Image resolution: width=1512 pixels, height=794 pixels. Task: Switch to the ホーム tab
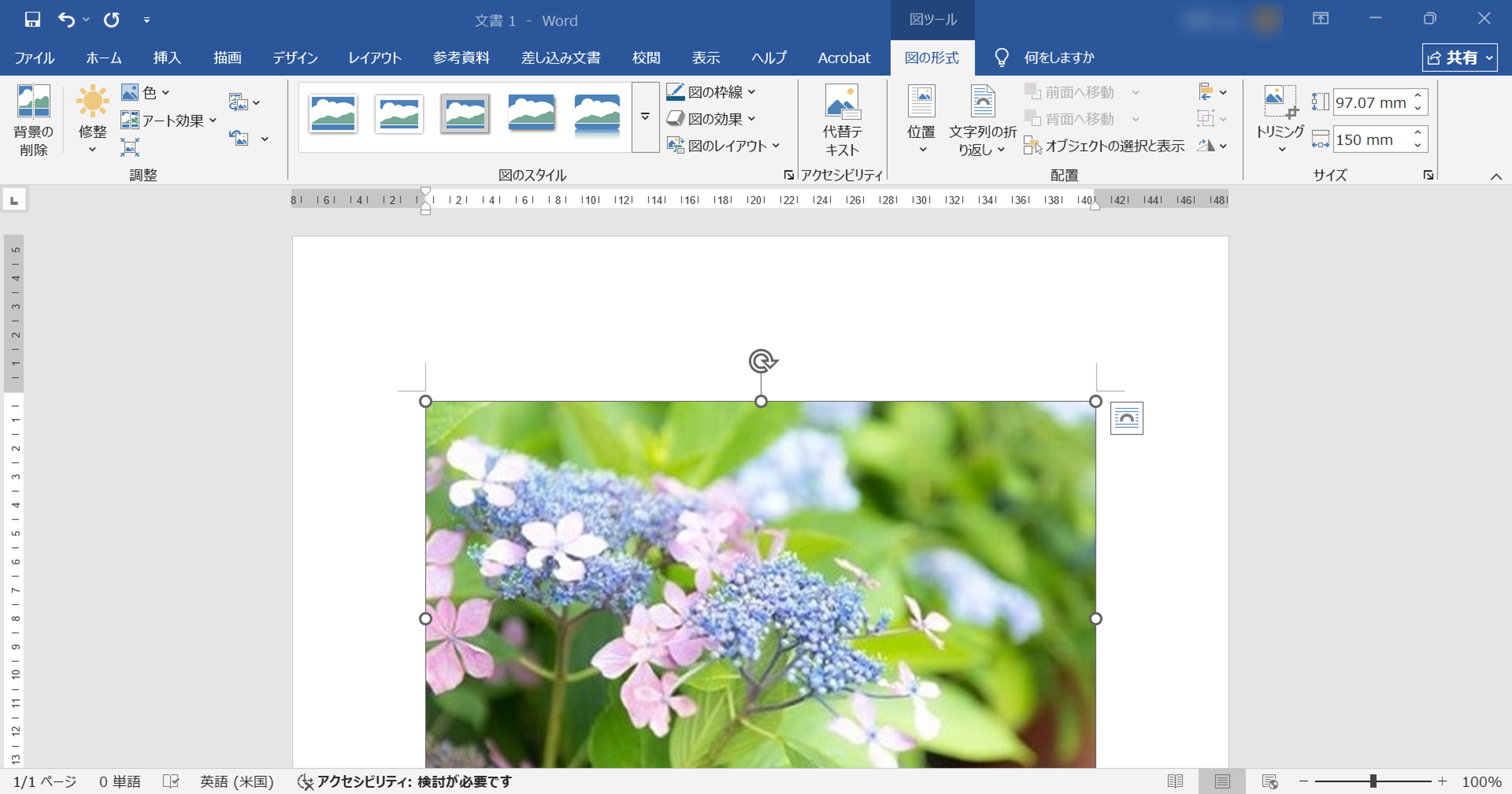pyautogui.click(x=104, y=57)
